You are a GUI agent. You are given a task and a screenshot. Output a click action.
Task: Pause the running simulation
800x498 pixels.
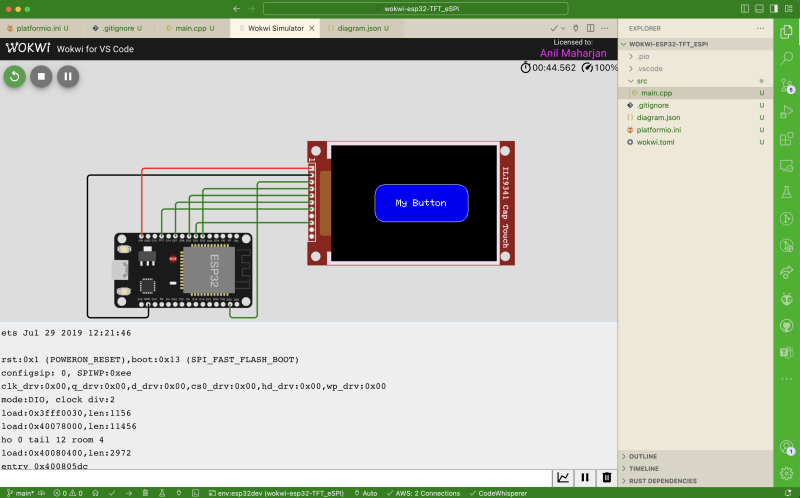(68, 77)
